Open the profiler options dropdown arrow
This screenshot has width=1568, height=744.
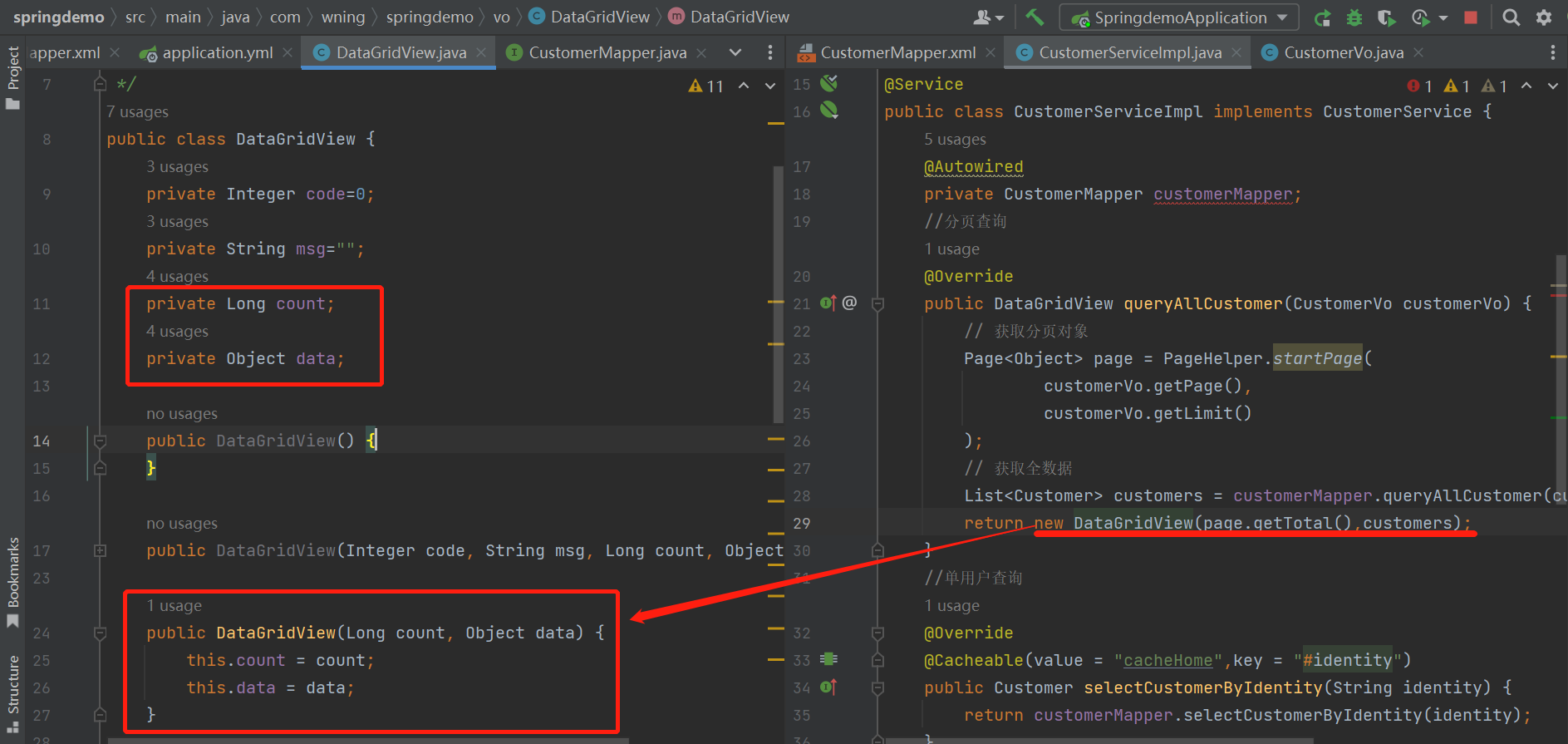pyautogui.click(x=1443, y=17)
